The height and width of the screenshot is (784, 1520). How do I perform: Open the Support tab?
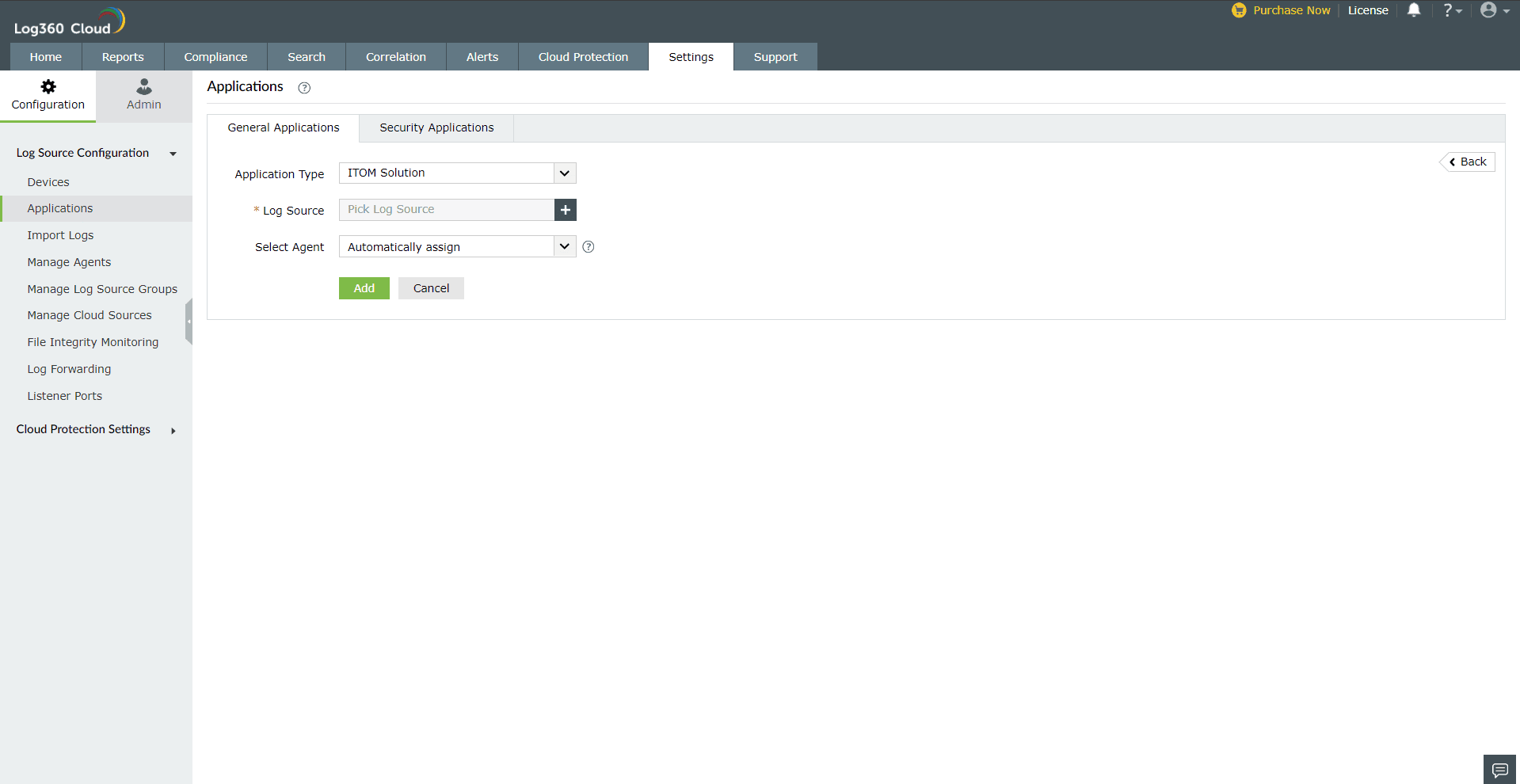click(775, 57)
